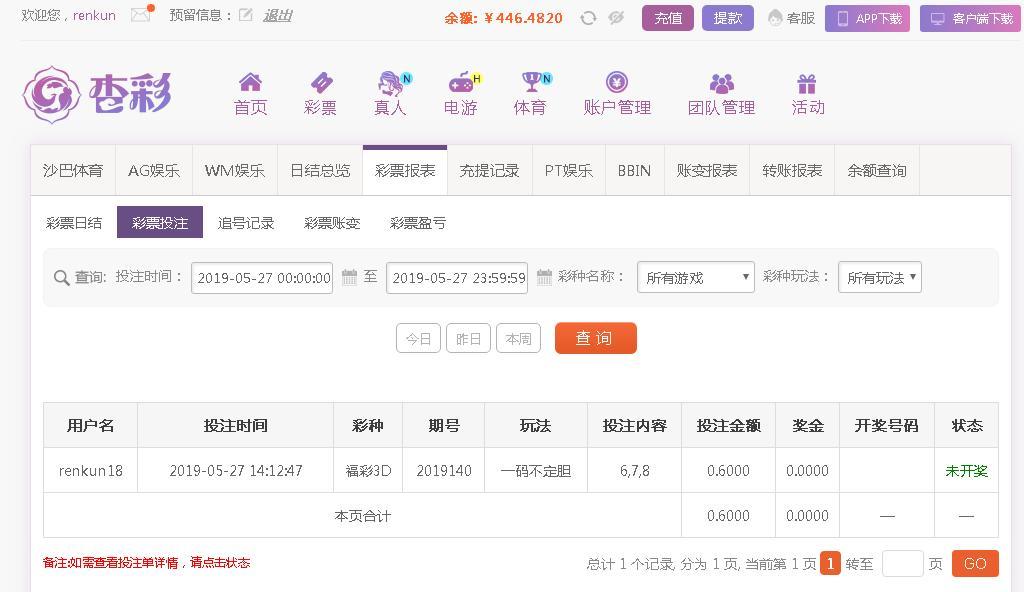This screenshot has height=592, width=1024.
Task: Open 首页 home icon
Action: point(250,82)
